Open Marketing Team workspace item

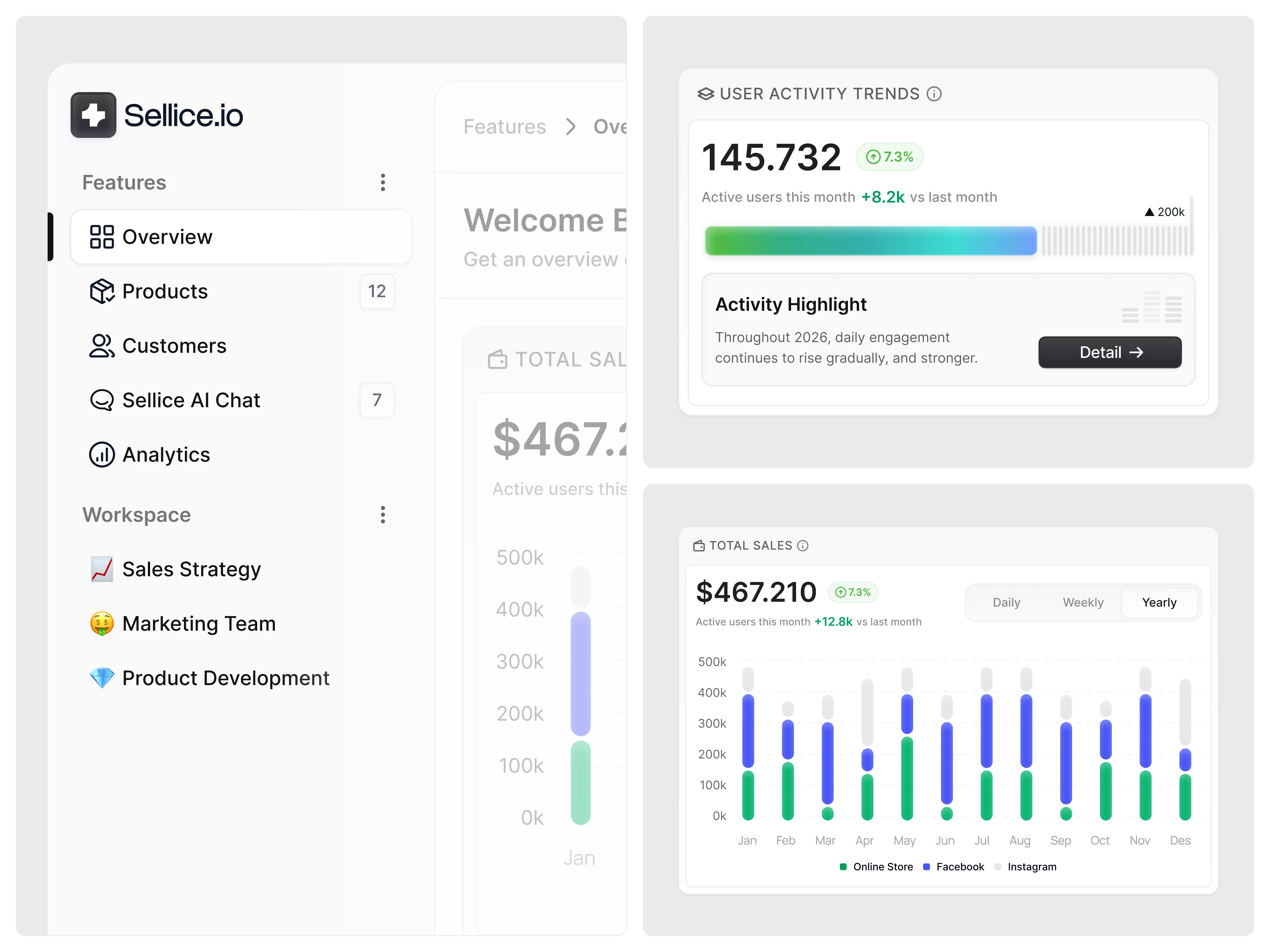pos(199,624)
